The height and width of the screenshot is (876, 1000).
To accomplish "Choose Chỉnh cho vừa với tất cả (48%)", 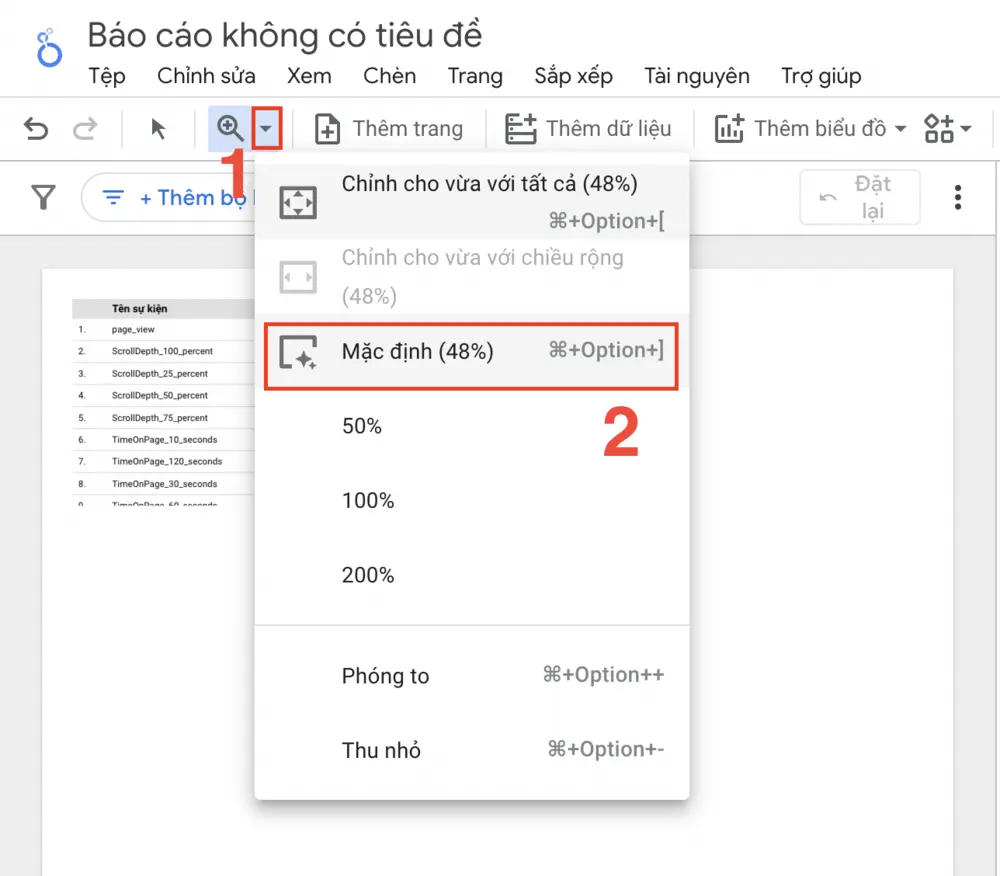I will click(471, 201).
